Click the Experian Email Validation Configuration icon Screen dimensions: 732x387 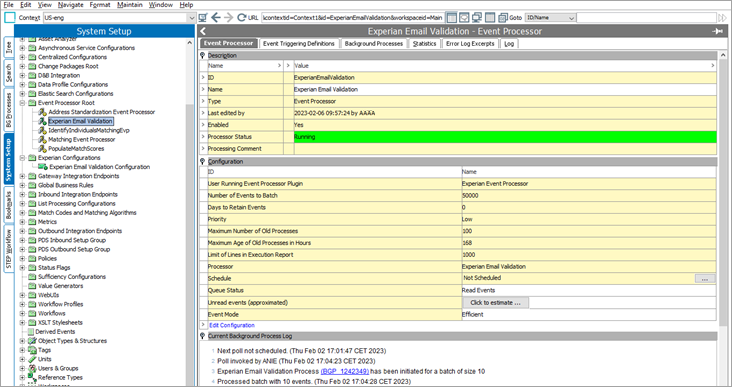(x=43, y=167)
